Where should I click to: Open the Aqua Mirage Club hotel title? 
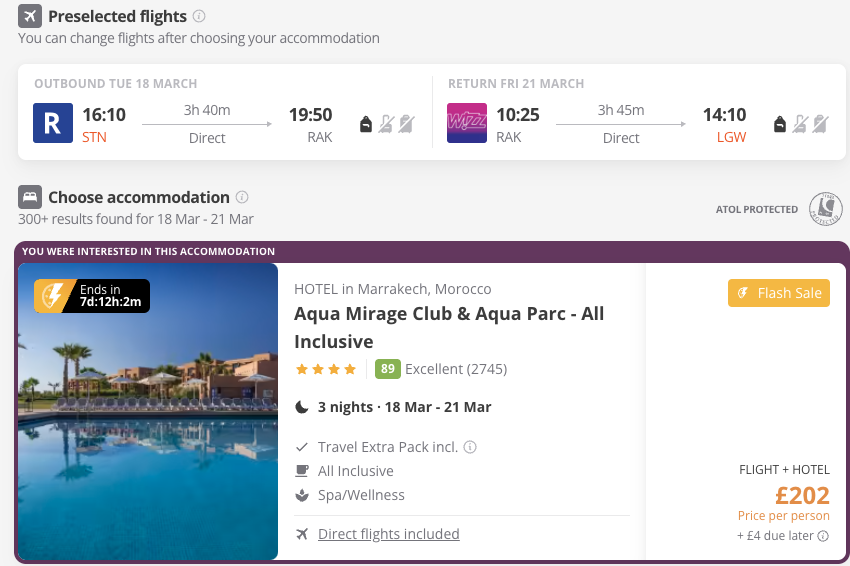[x=449, y=327]
